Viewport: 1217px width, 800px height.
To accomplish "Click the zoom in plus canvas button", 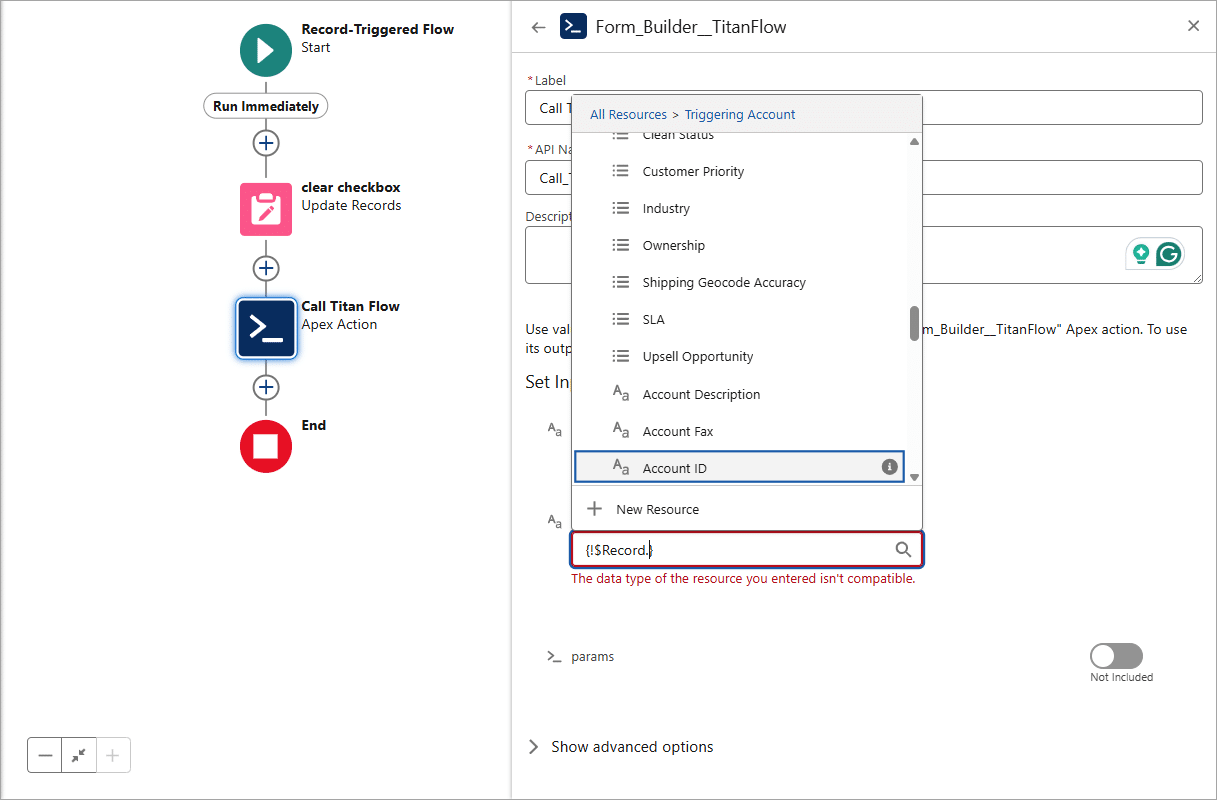I will (113, 756).
